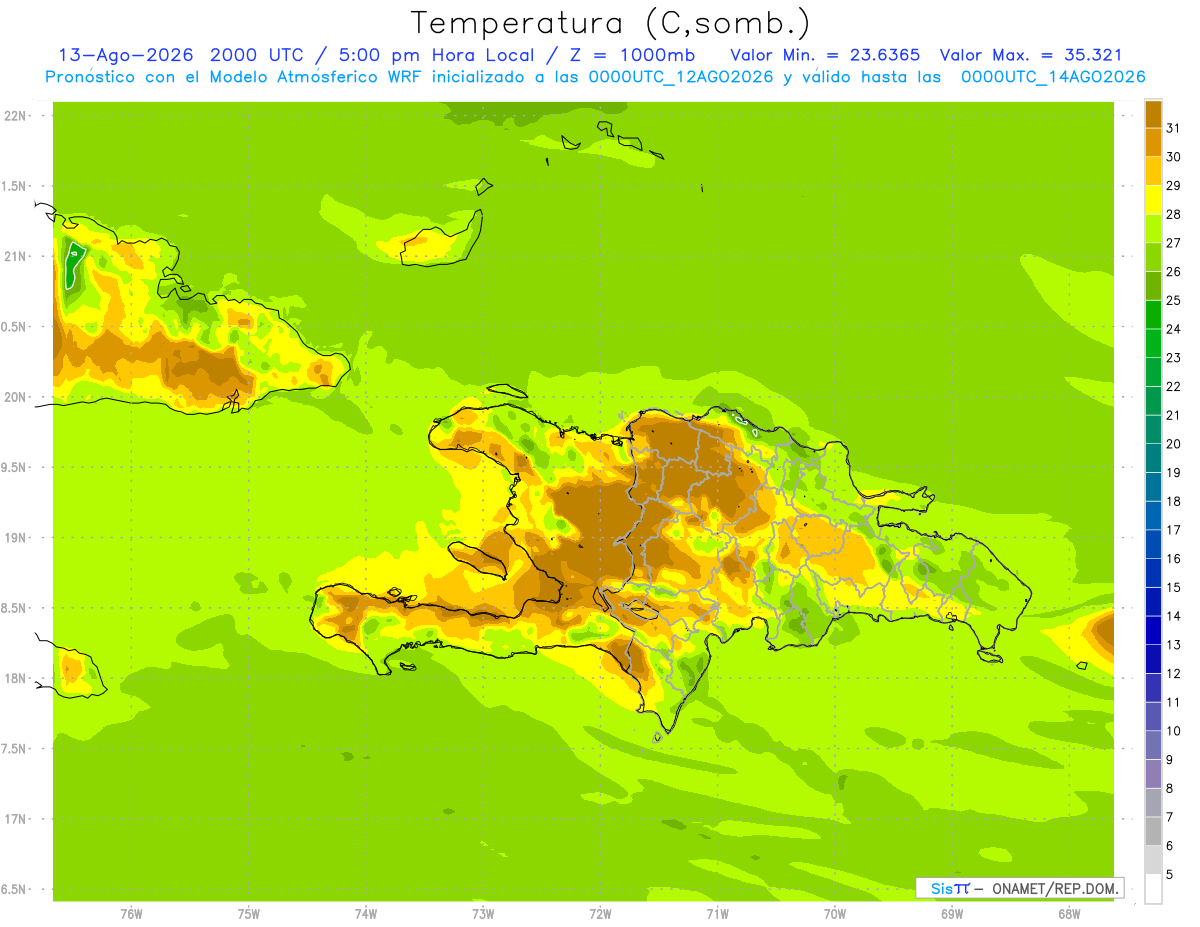Viewport: 1200px width, 927px height.
Task: Pick the teal legend swatch between 19 and 20
Action: click(x=1153, y=458)
